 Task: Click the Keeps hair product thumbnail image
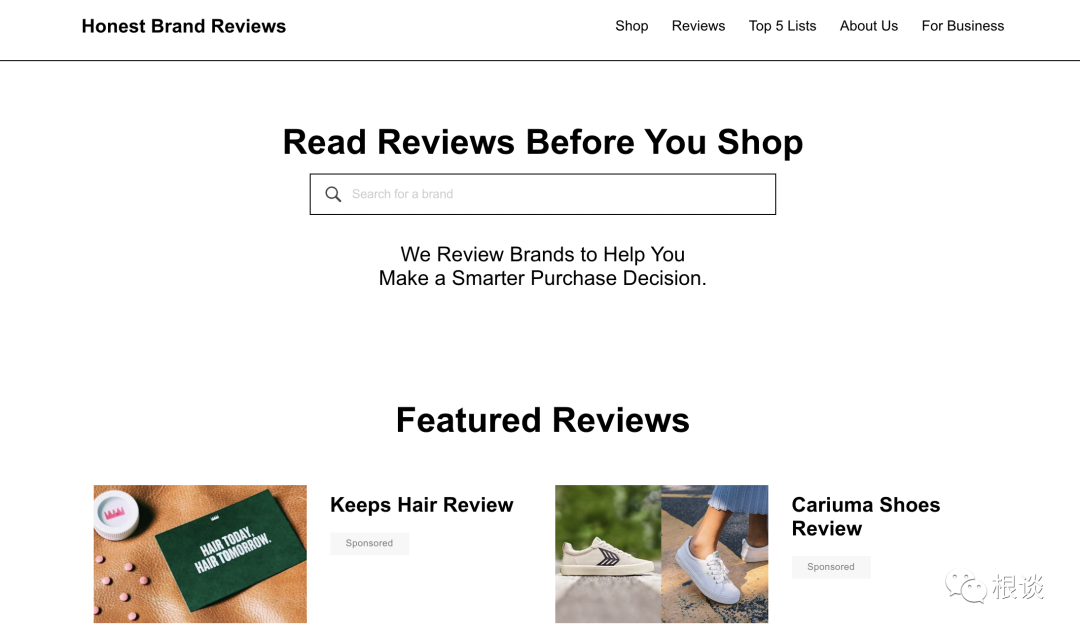[200, 554]
